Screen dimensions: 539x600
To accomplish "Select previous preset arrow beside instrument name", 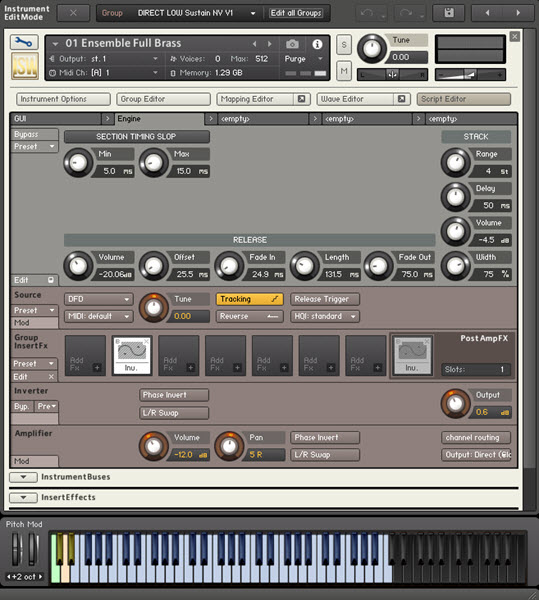I will tap(254, 44).
